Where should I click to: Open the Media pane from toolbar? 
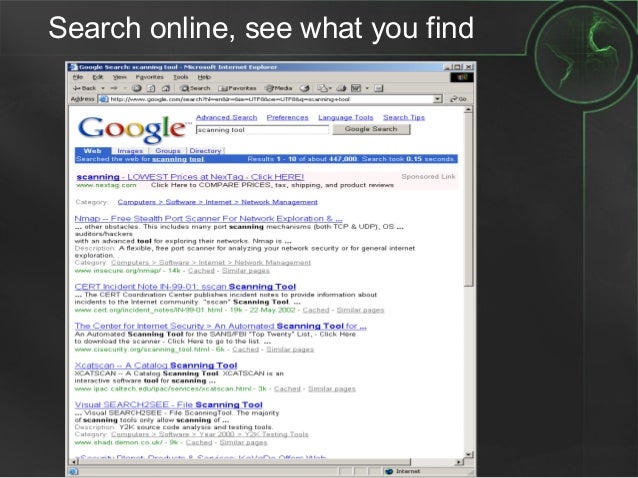pyautogui.click(x=279, y=88)
